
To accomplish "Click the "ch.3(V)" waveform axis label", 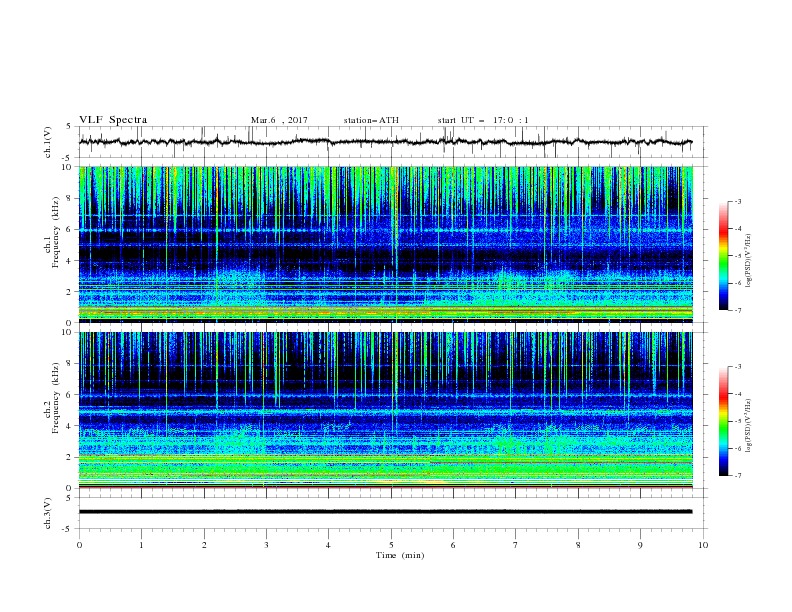I will [x=48, y=513].
